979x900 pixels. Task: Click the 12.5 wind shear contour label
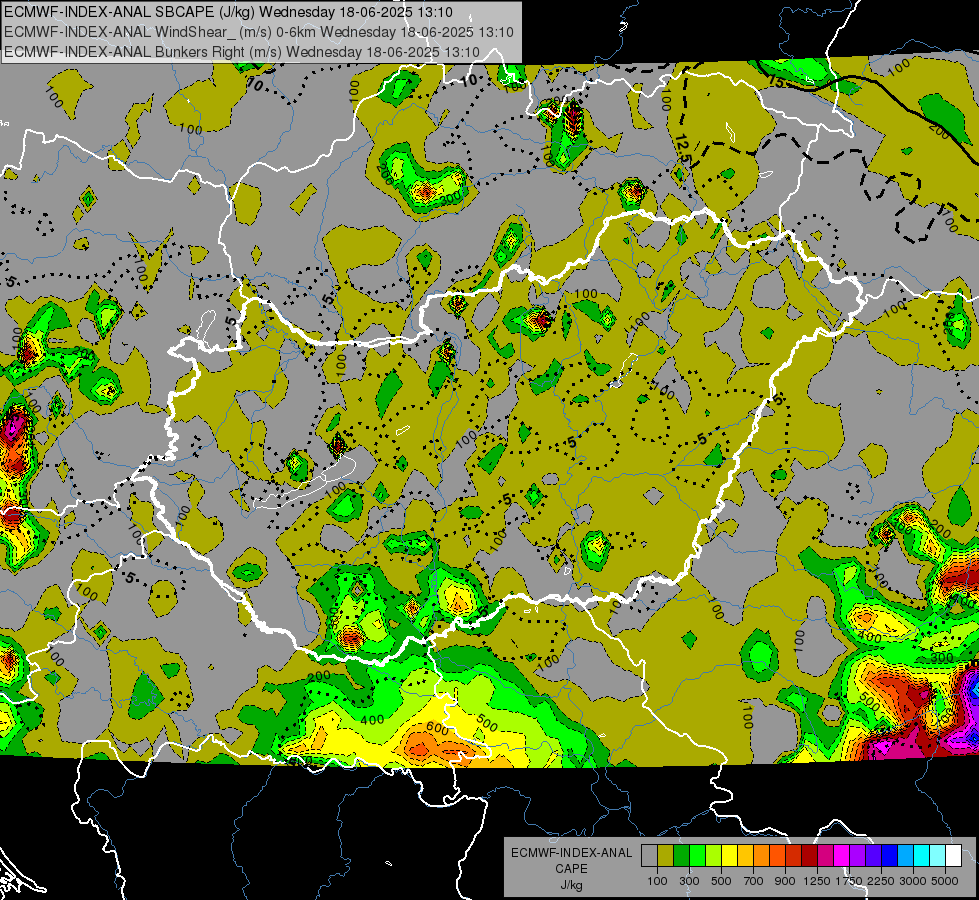pos(683,149)
